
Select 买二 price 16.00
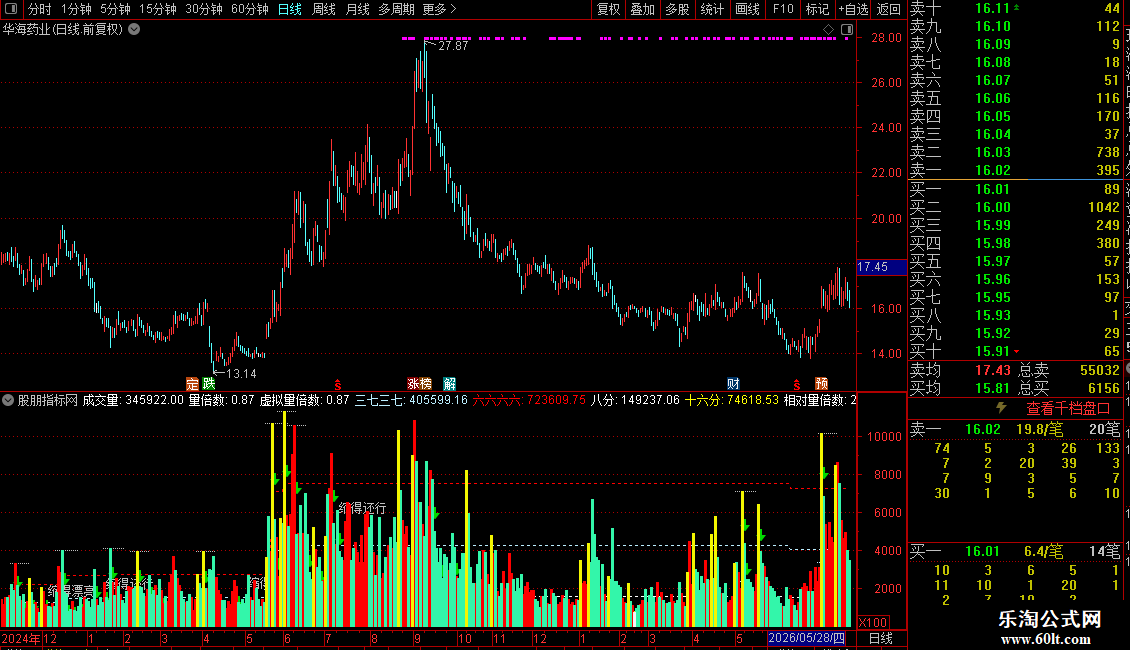pos(992,207)
